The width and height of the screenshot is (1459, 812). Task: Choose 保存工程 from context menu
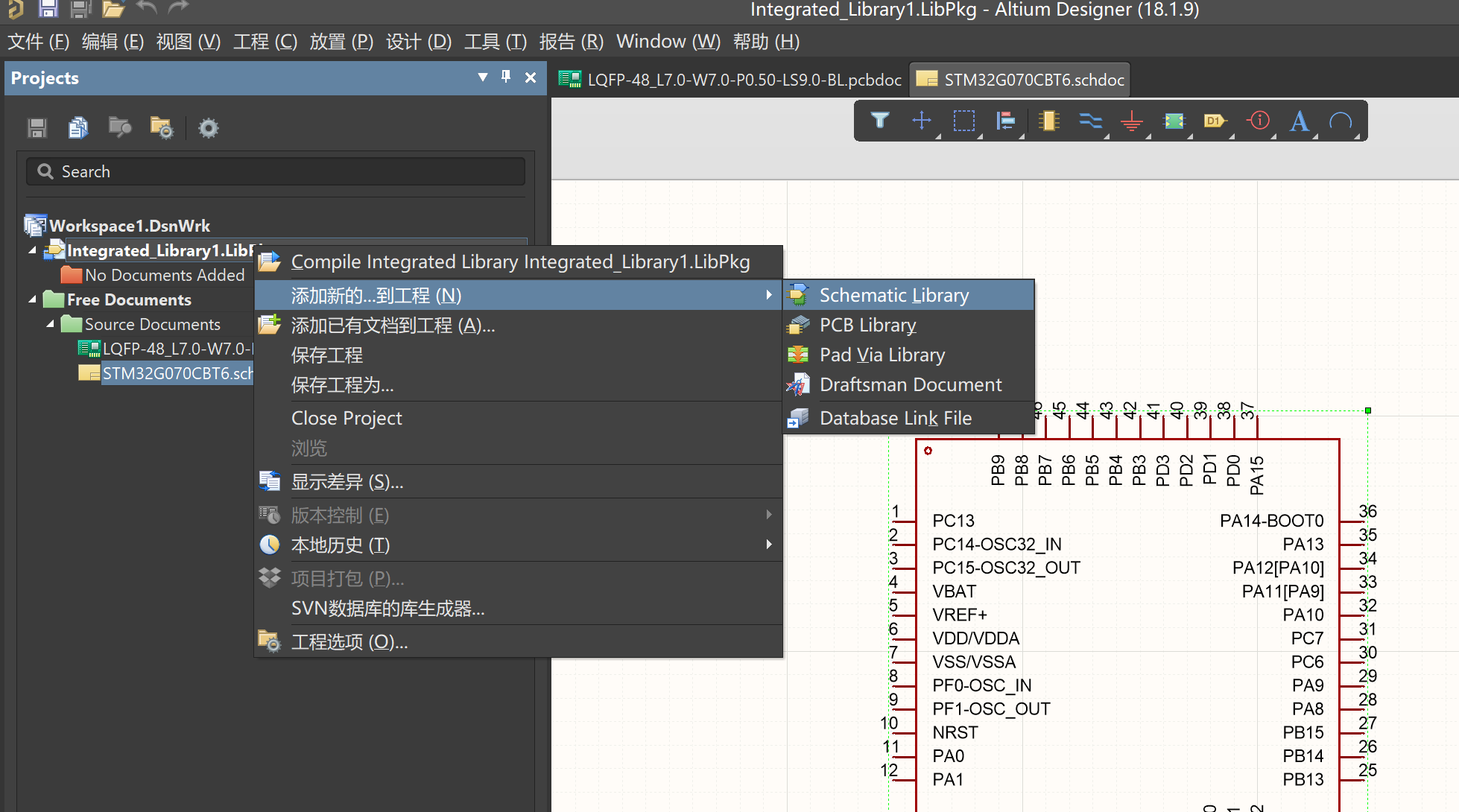[519, 355]
